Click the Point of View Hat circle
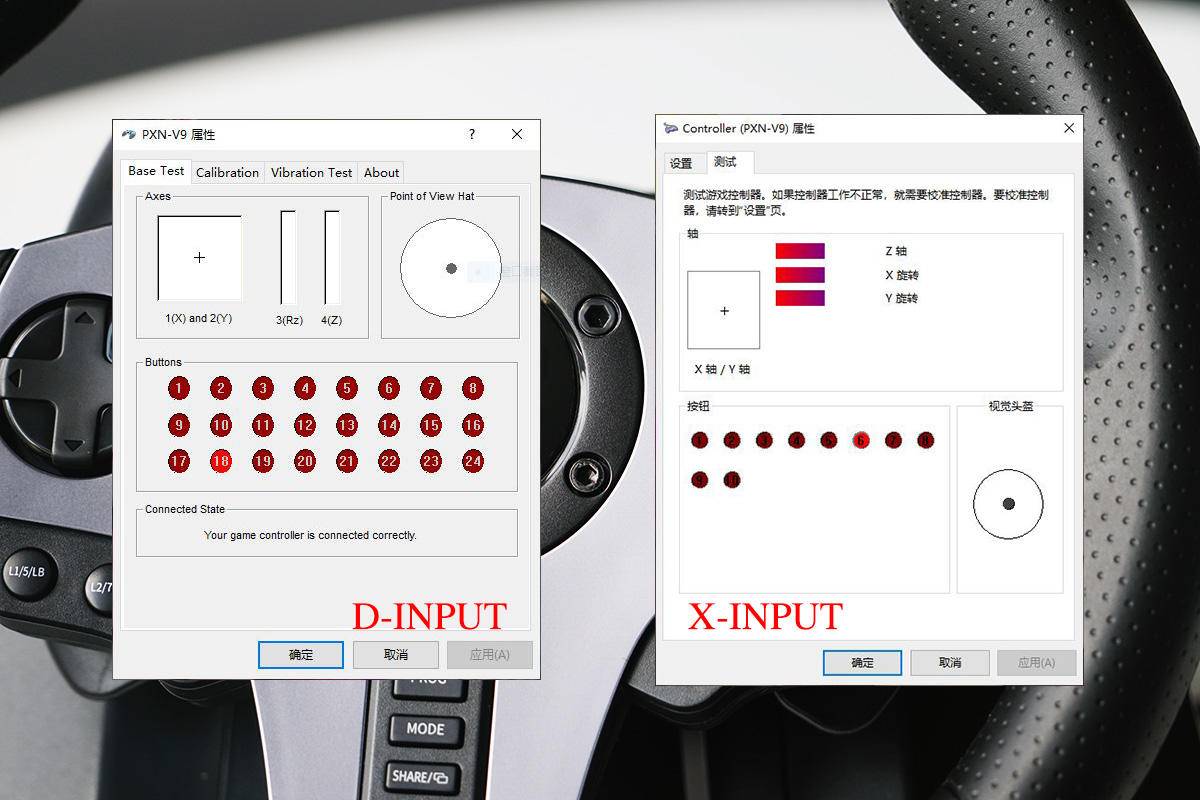This screenshot has height=800, width=1200. coord(450,268)
